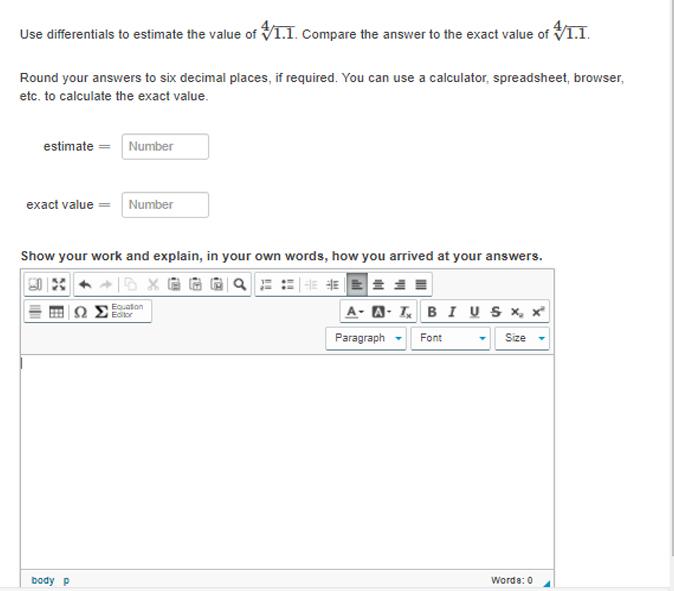Maximize the editor with fullscreen icon
The image size is (674, 591).
[58, 285]
